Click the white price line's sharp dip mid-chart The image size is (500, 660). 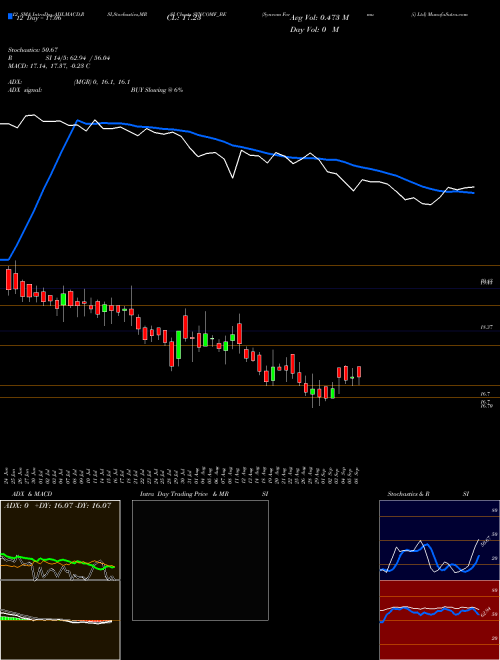pos(232,178)
